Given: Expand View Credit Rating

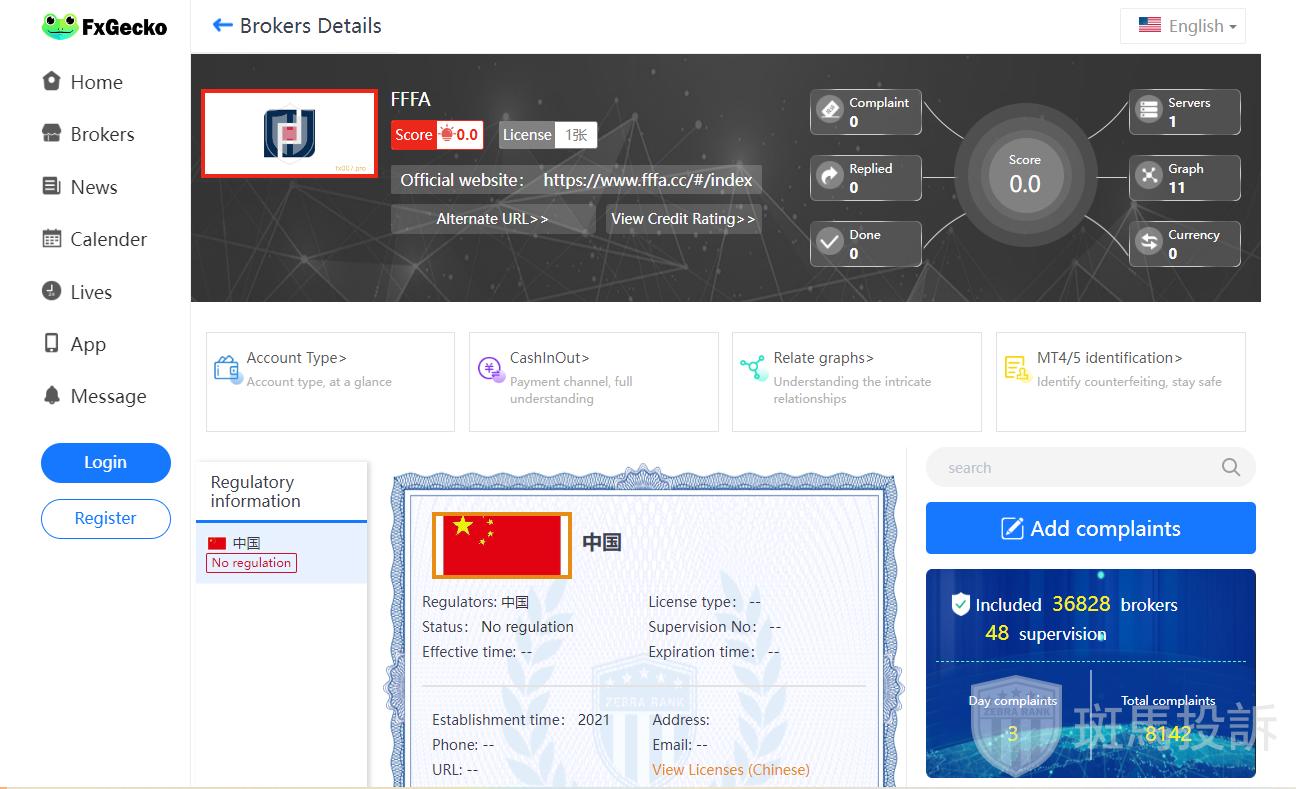Looking at the screenshot, I should (683, 219).
